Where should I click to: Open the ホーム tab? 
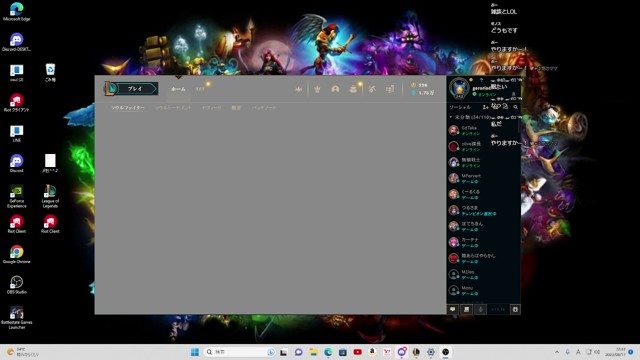(x=178, y=89)
